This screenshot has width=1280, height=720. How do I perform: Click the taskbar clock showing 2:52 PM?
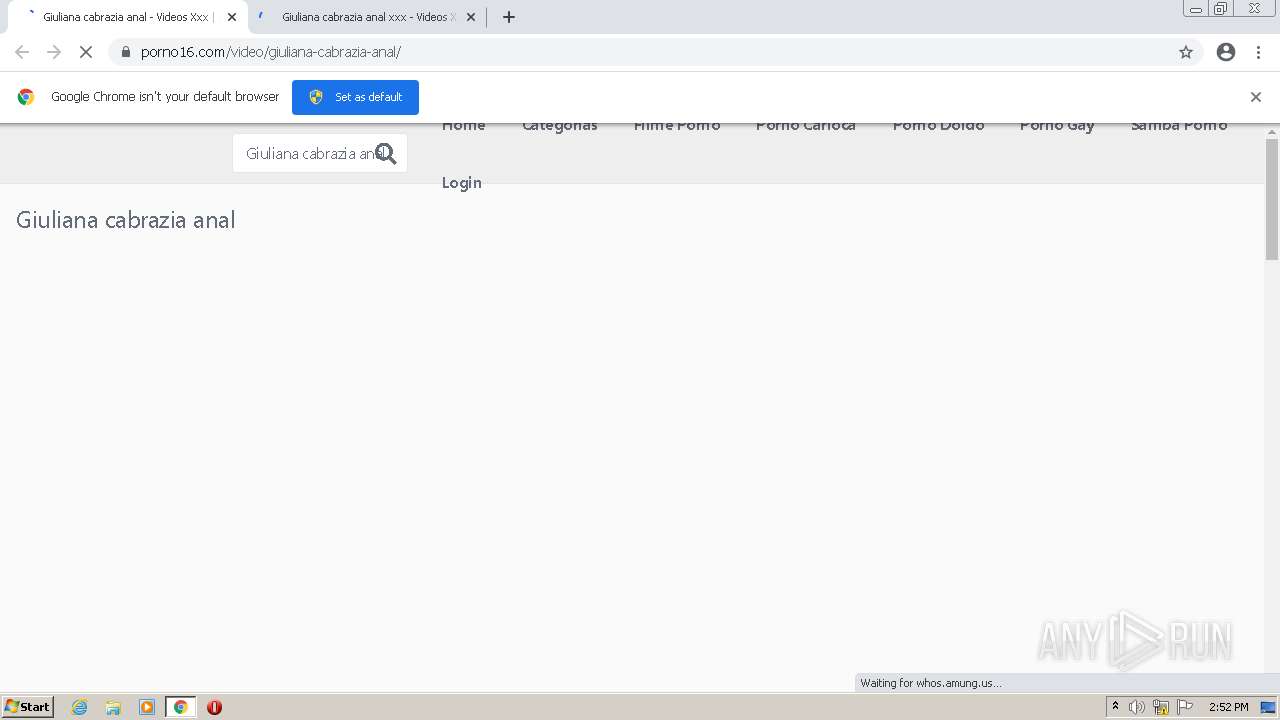pos(1228,707)
